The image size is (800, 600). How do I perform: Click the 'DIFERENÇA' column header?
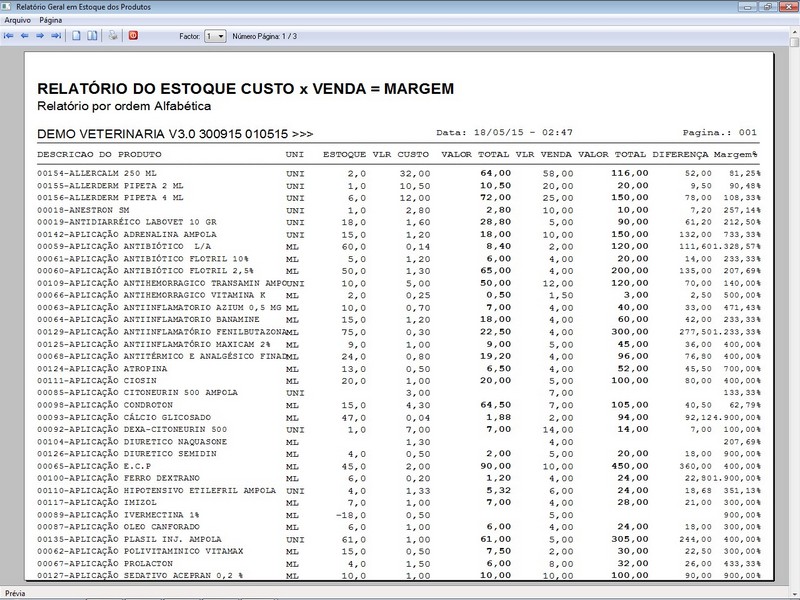(680, 154)
